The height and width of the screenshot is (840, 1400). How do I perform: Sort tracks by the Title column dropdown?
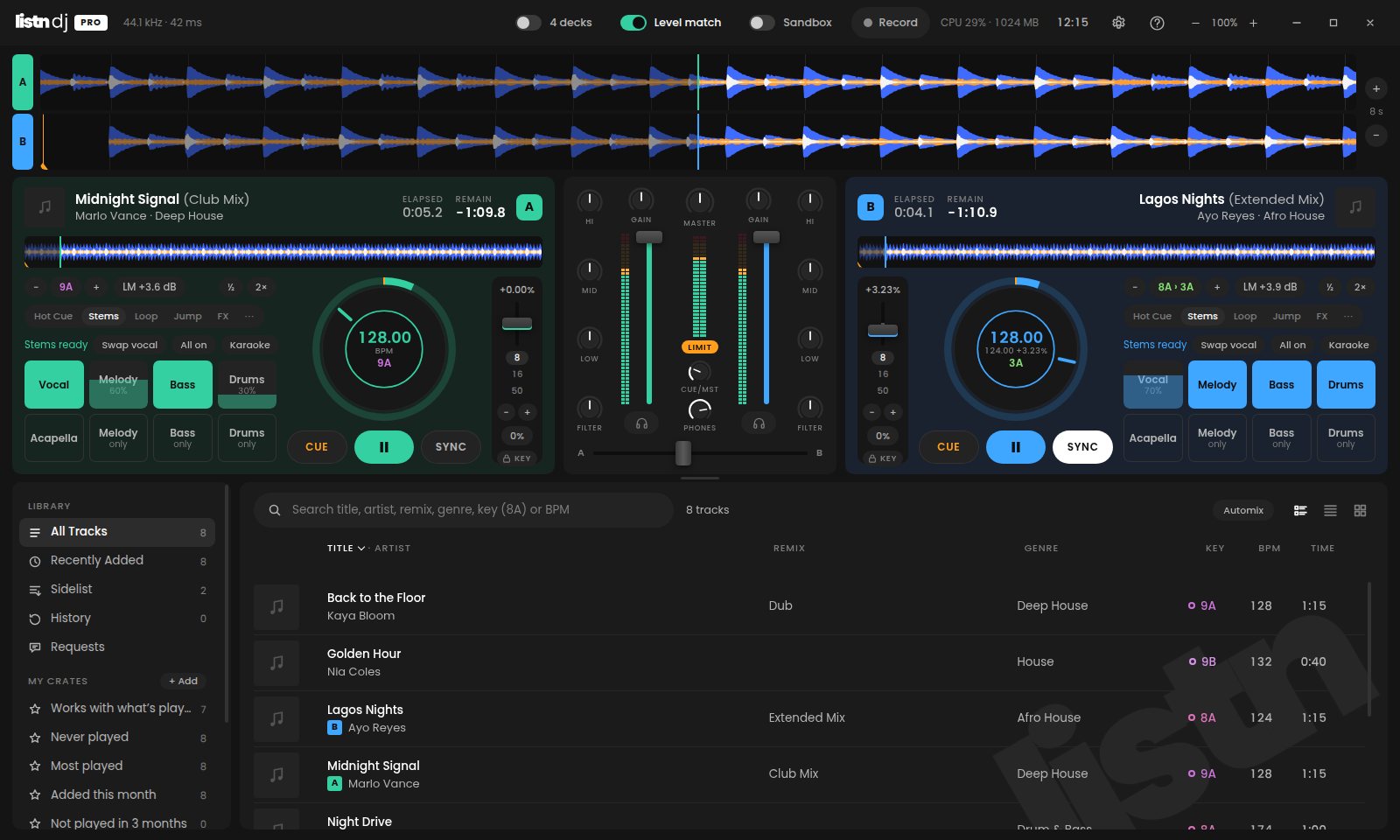(346, 549)
